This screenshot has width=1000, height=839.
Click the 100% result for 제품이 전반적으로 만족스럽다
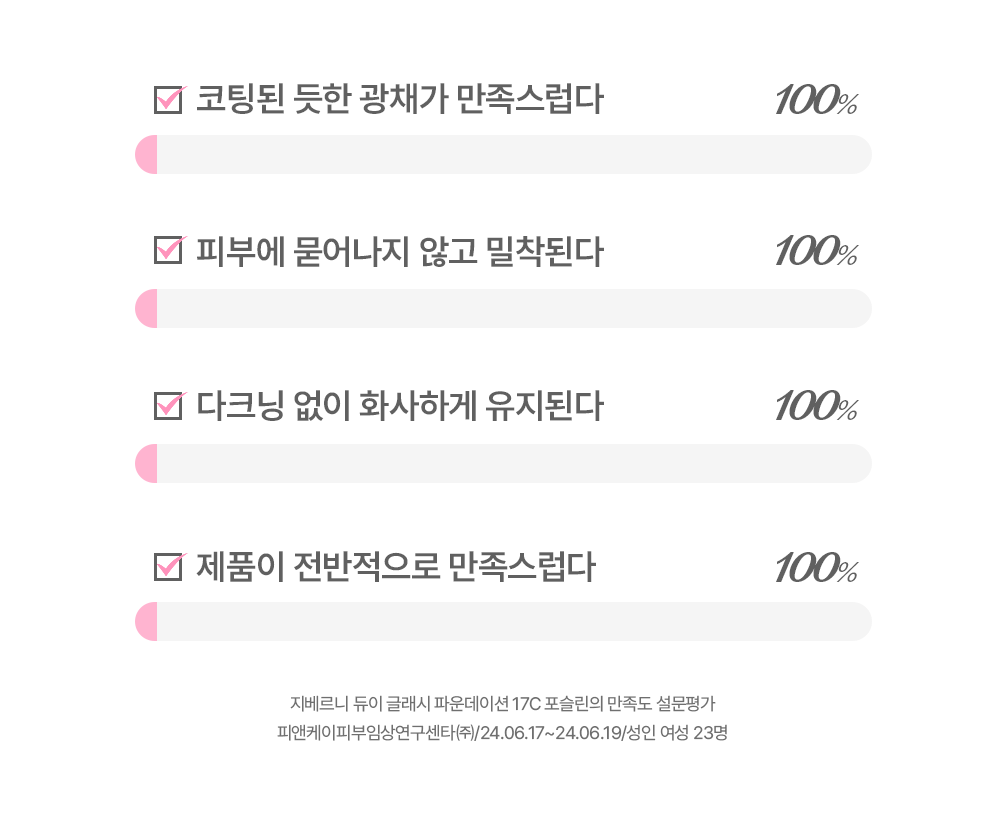coord(816,569)
